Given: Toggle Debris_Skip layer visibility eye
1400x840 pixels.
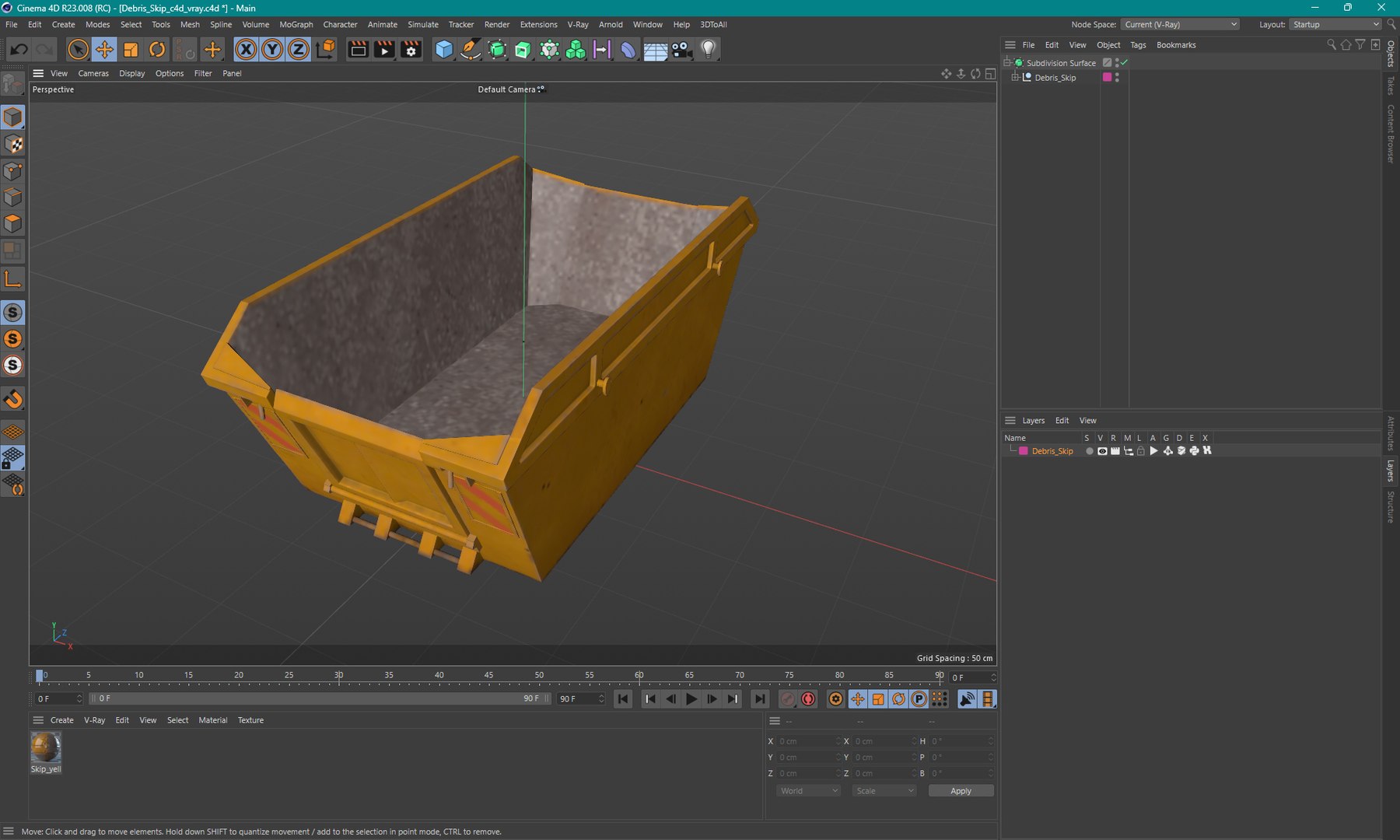Looking at the screenshot, I should coord(1102,451).
